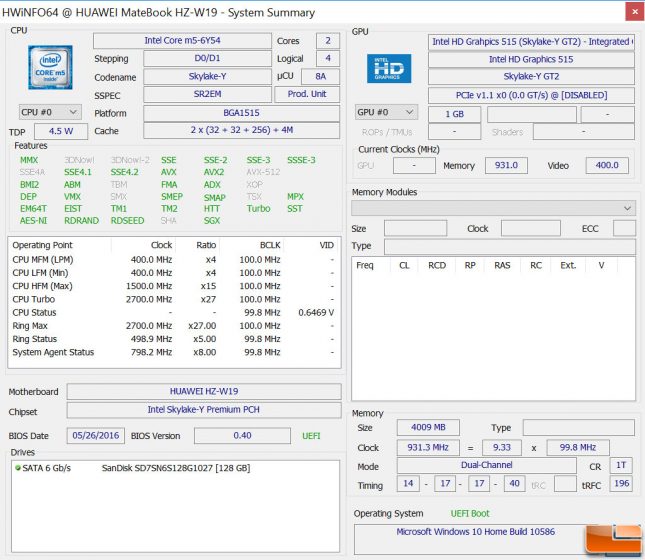Click the tRFC value 196
The image size is (645, 560).
tap(621, 483)
